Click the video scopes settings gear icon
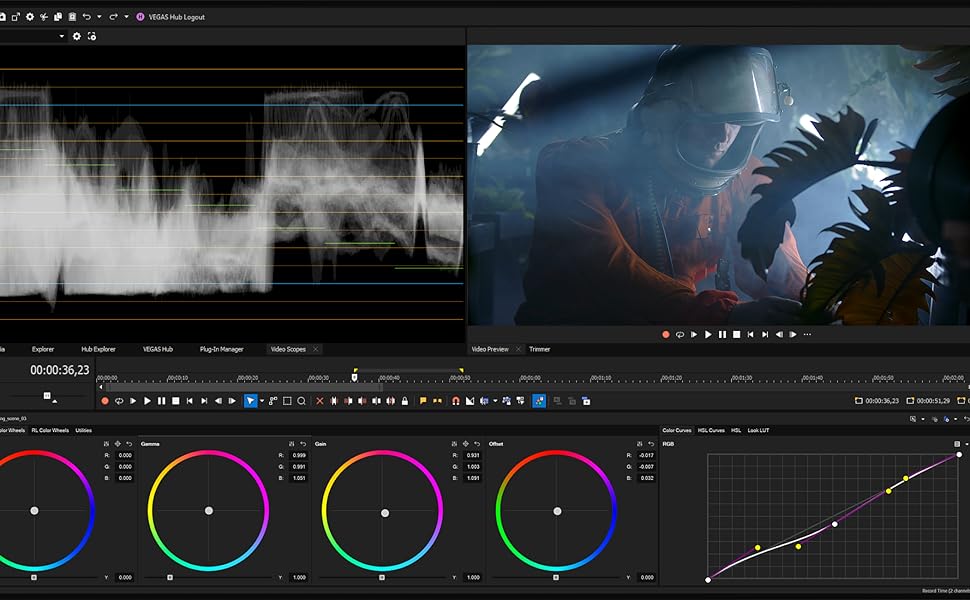 [x=77, y=36]
